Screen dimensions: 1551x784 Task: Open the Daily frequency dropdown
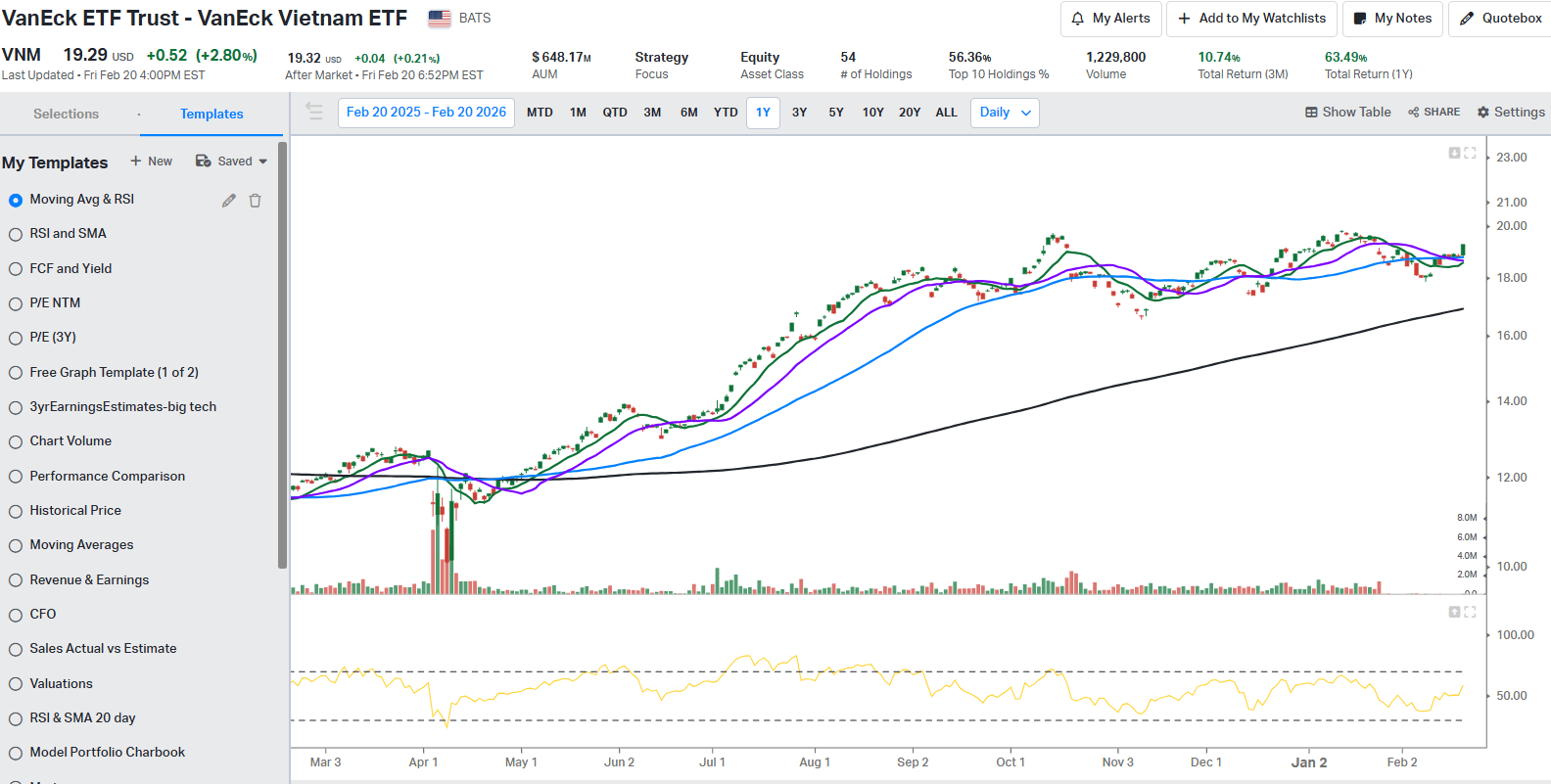(x=1005, y=113)
